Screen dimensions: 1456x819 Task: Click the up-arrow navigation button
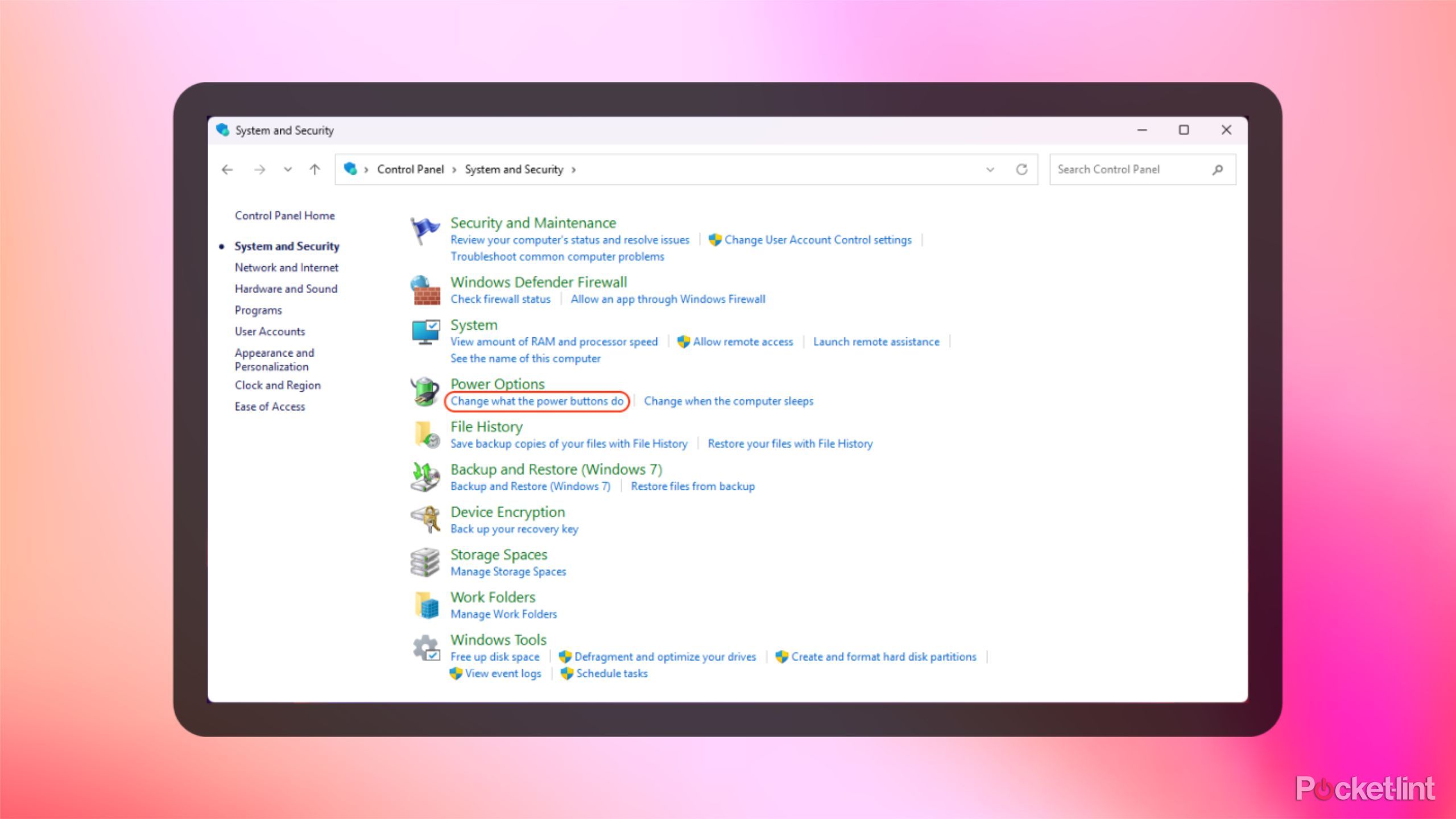315,169
